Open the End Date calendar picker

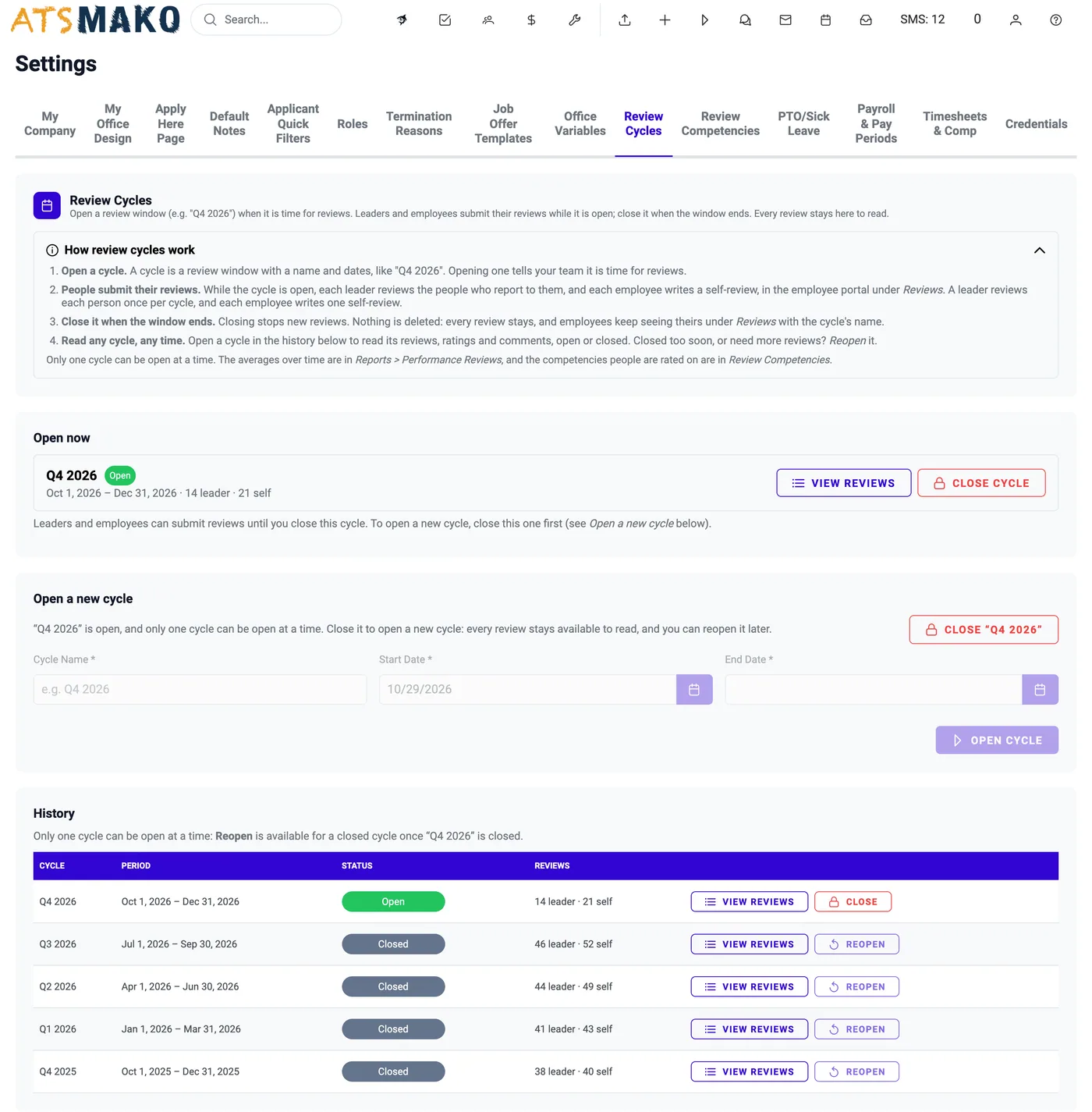click(x=1040, y=690)
